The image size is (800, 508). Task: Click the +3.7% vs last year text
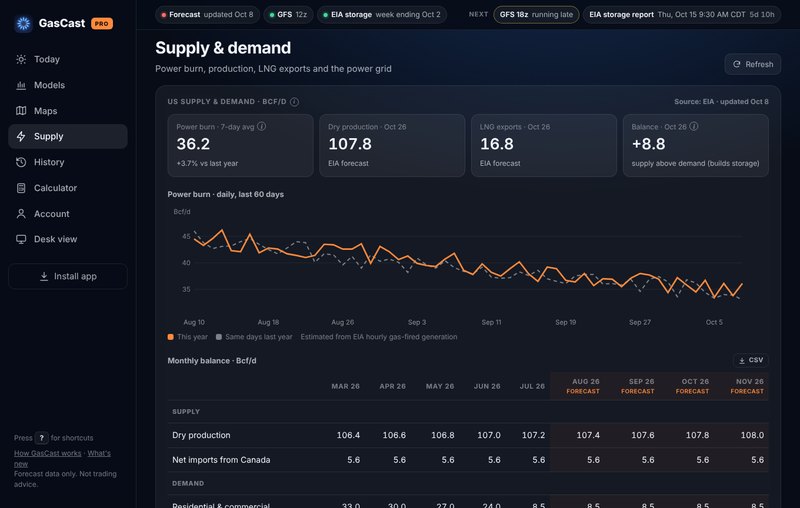[207, 163]
